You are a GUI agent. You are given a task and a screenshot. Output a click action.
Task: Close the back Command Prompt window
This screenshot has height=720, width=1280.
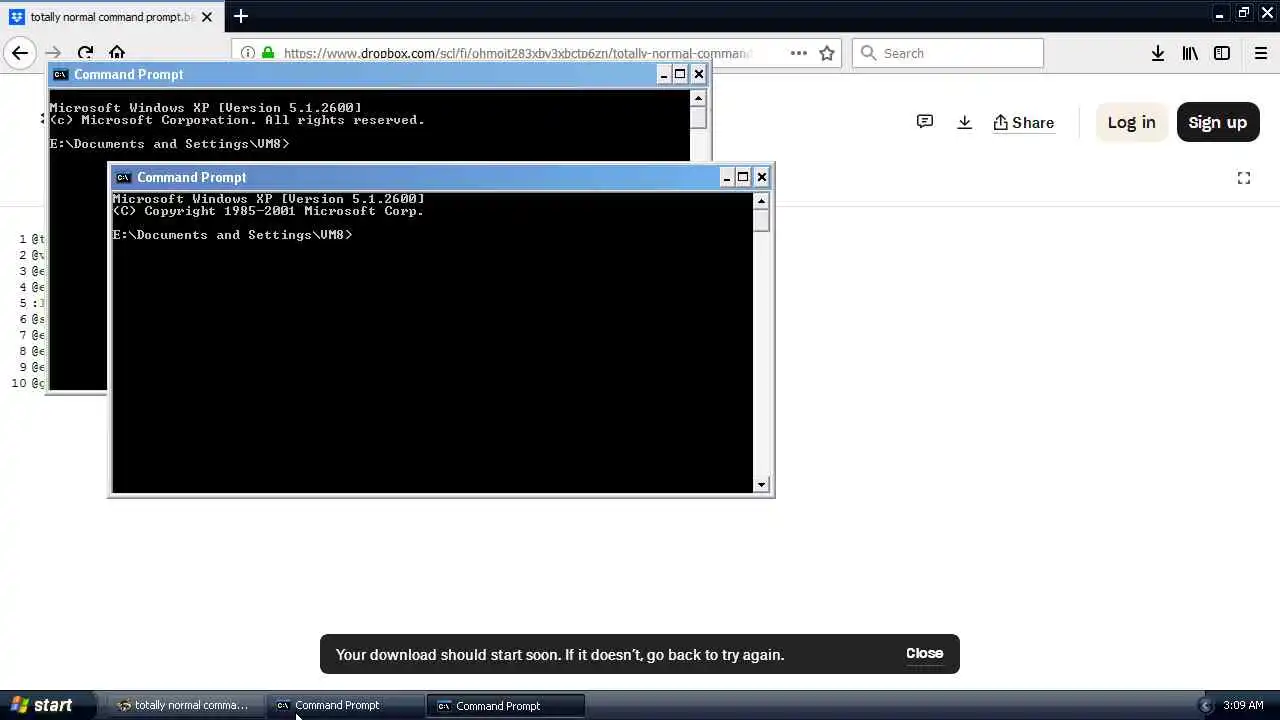pyautogui.click(x=698, y=74)
